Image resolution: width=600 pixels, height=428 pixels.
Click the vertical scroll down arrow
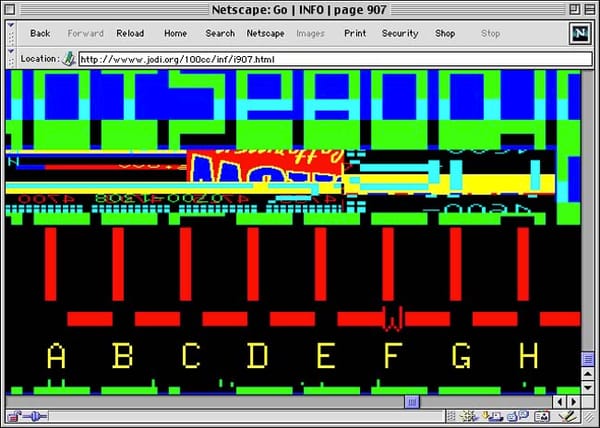[588, 387]
